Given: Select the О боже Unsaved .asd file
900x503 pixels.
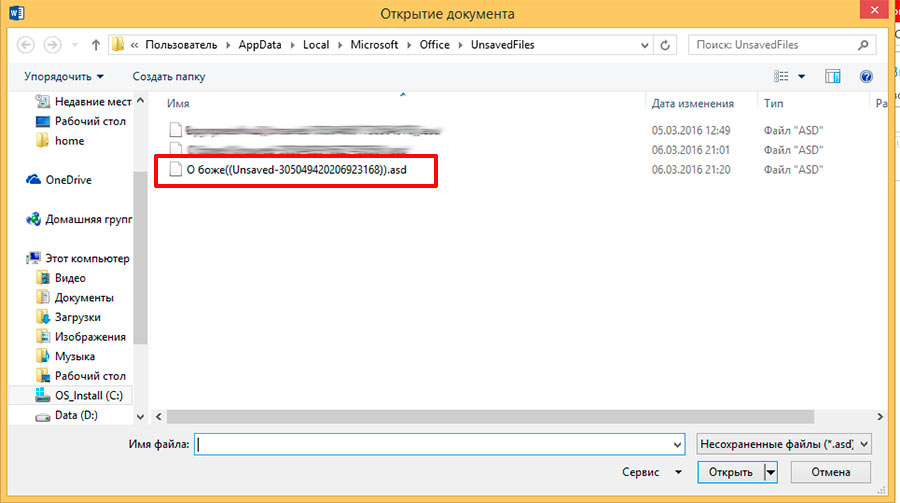Looking at the screenshot, I should 296,170.
